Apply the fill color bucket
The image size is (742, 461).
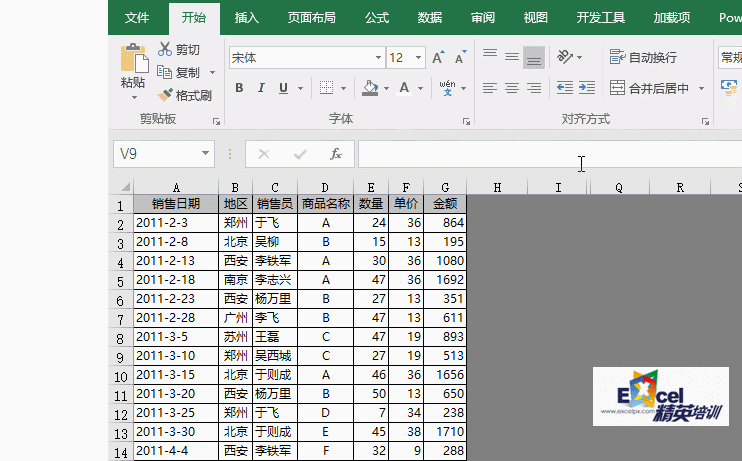point(370,88)
